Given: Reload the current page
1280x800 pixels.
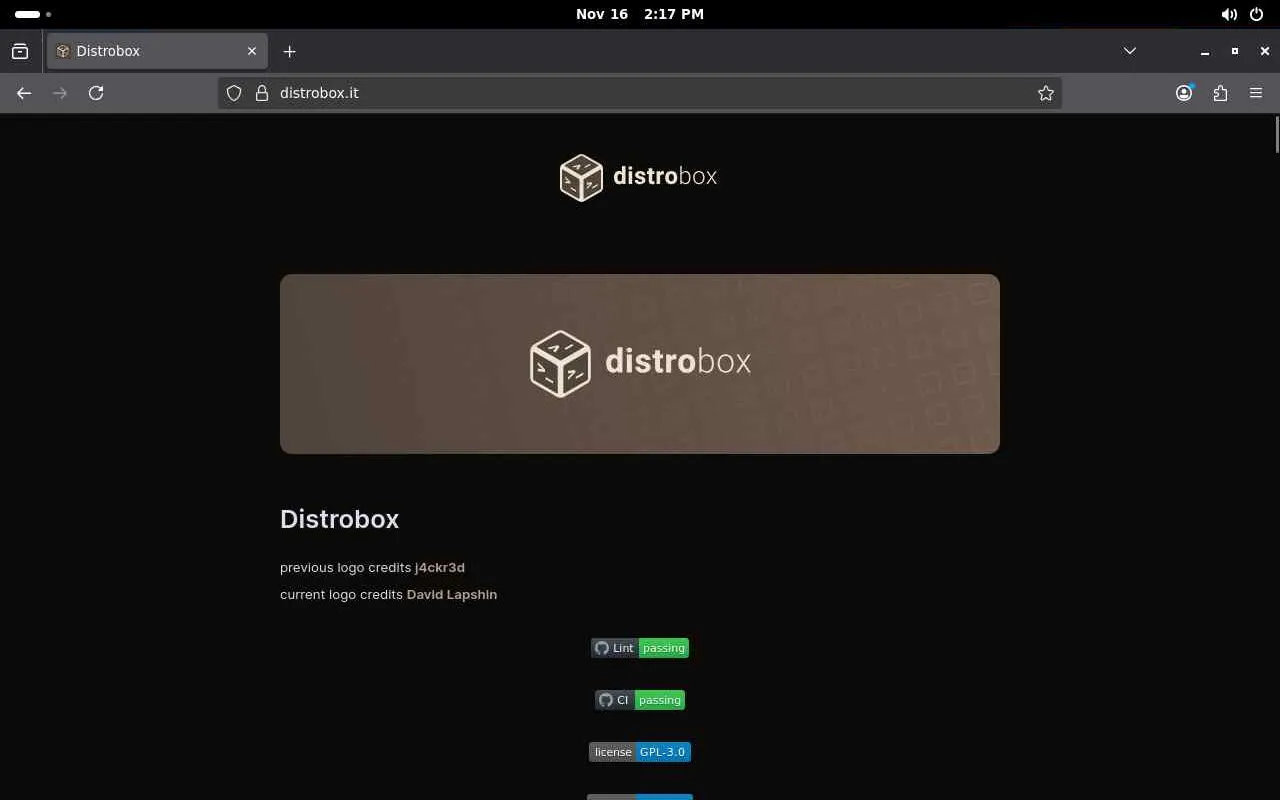Looking at the screenshot, I should (x=96, y=93).
